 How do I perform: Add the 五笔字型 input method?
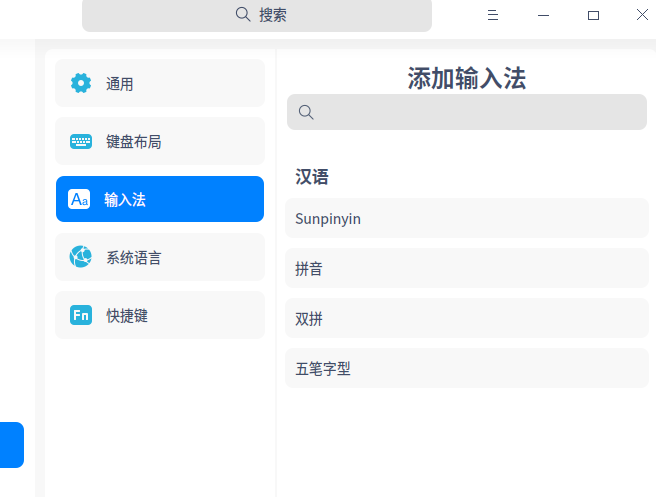[467, 368]
